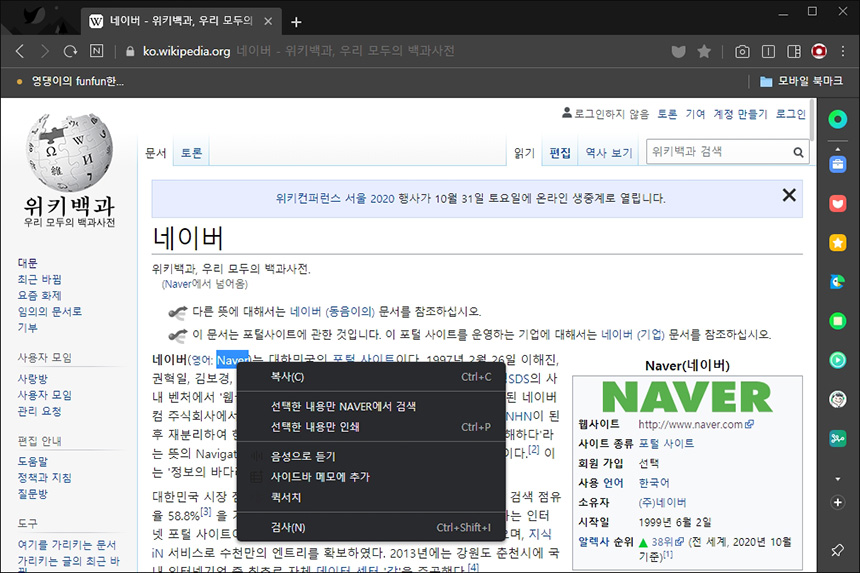The height and width of the screenshot is (573, 860).
Task: Click 도움말 under 편집 안내
Action: 33,462
